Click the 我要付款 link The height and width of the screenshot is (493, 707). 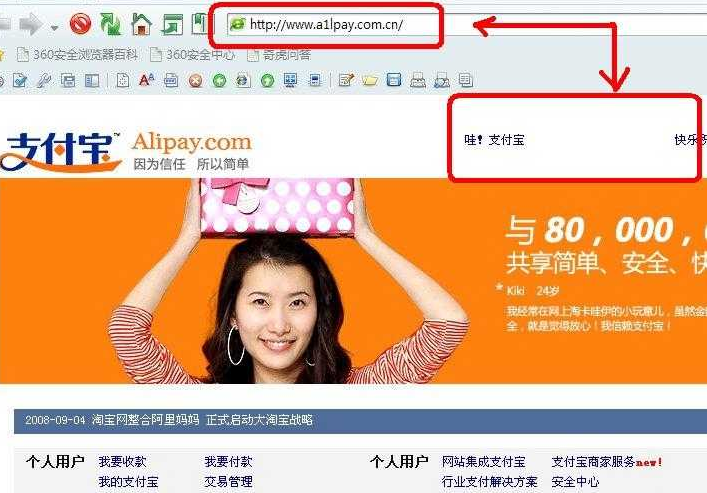(x=228, y=462)
